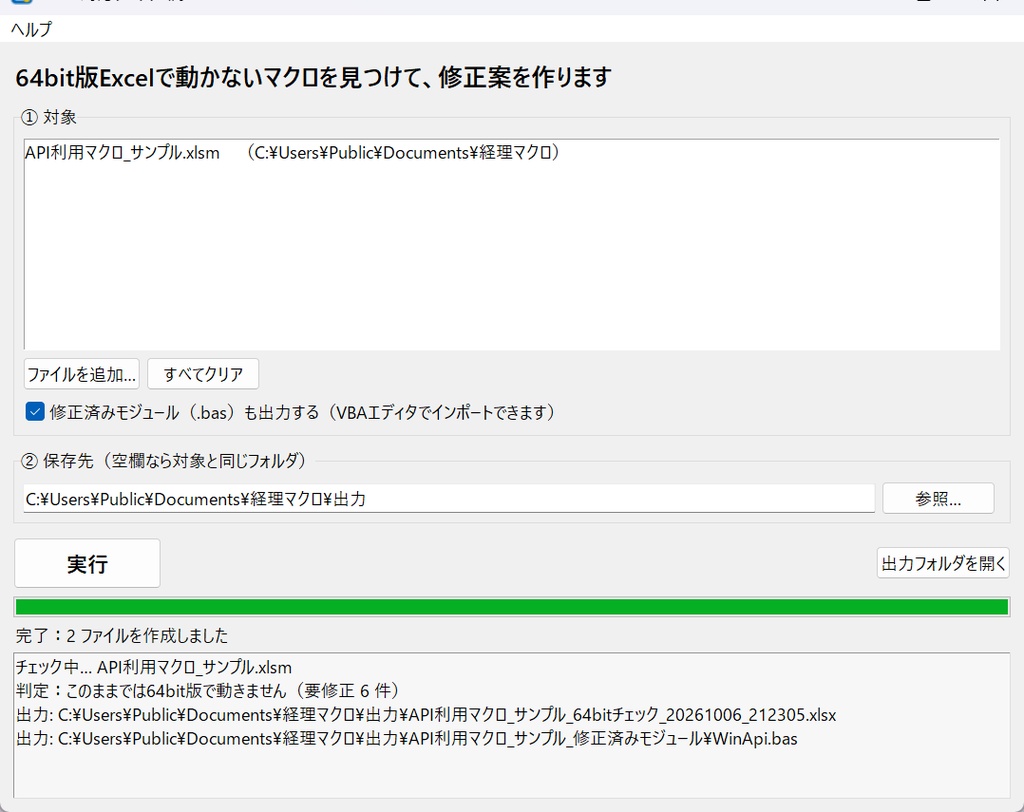The width and height of the screenshot is (1024, 812).
Task: Click the log line 判定:このままでは64bit版で動きません
Action: [208, 690]
